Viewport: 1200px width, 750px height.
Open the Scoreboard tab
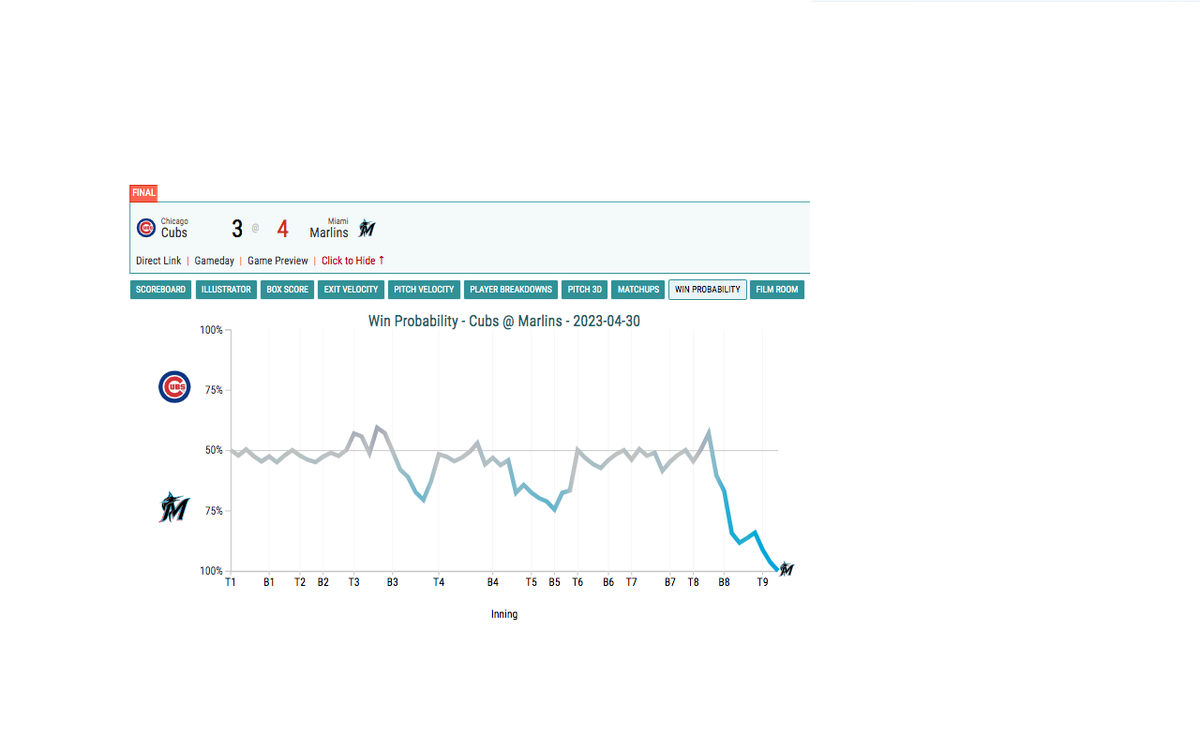pyautogui.click(x=161, y=290)
